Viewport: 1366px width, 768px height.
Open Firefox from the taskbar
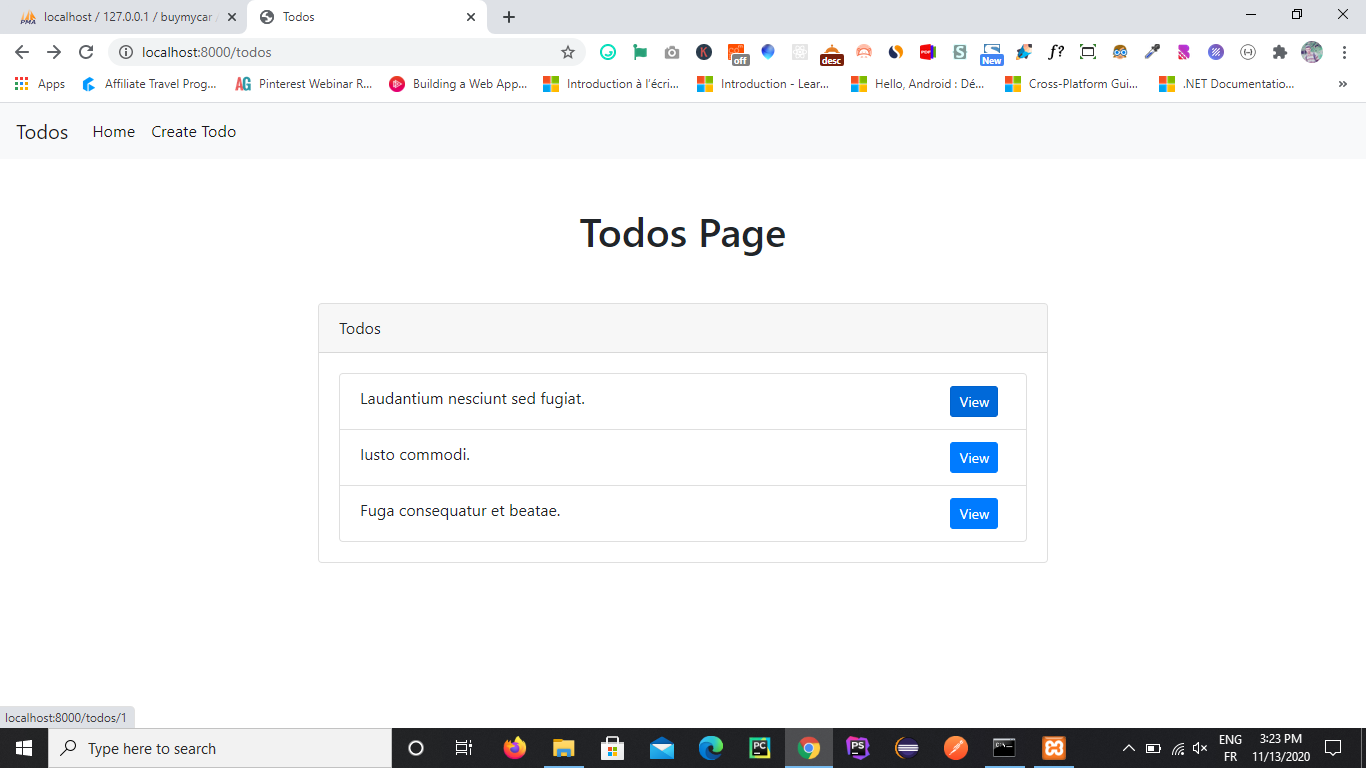click(515, 748)
